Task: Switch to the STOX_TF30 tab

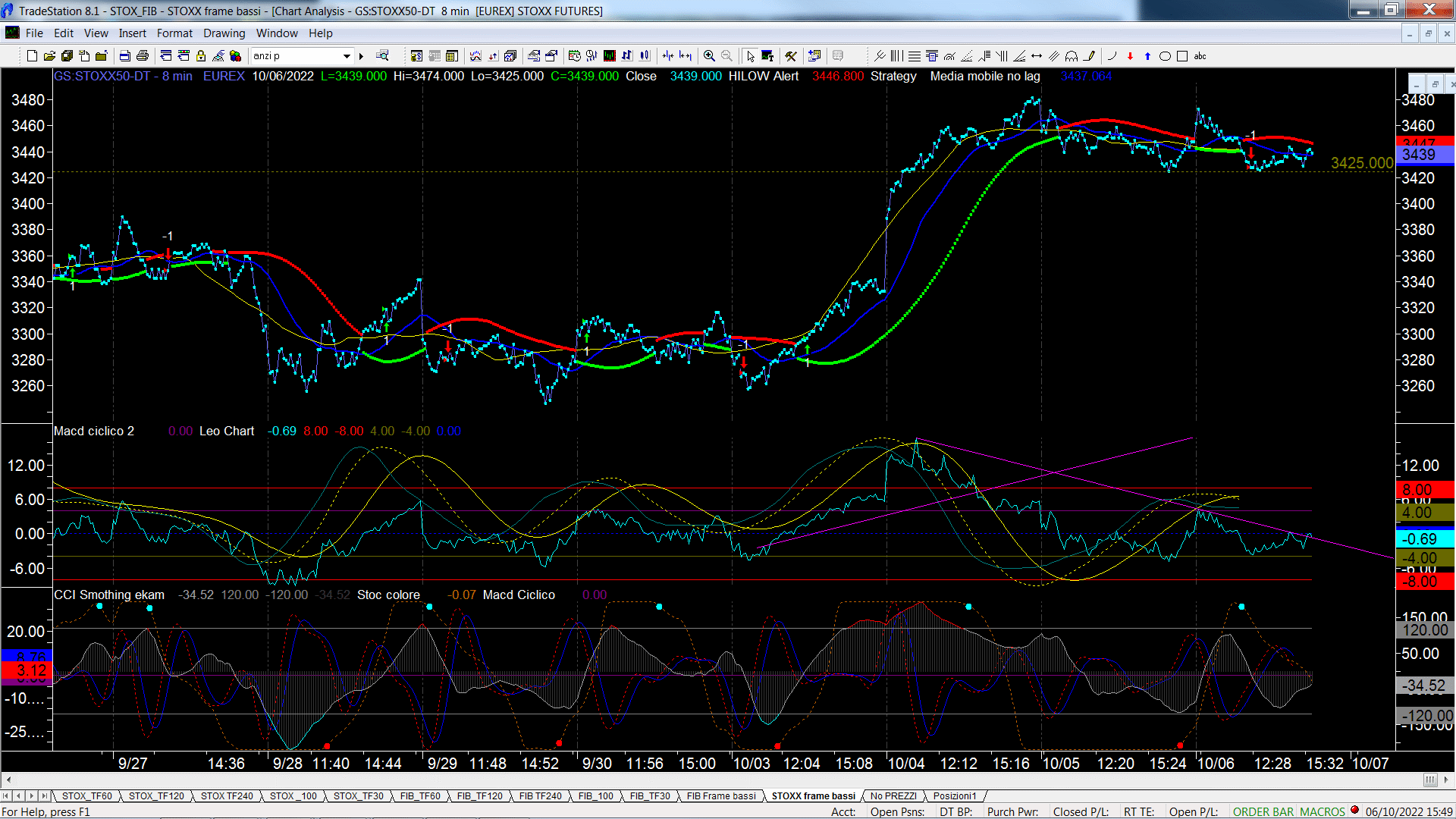Action: tap(359, 796)
